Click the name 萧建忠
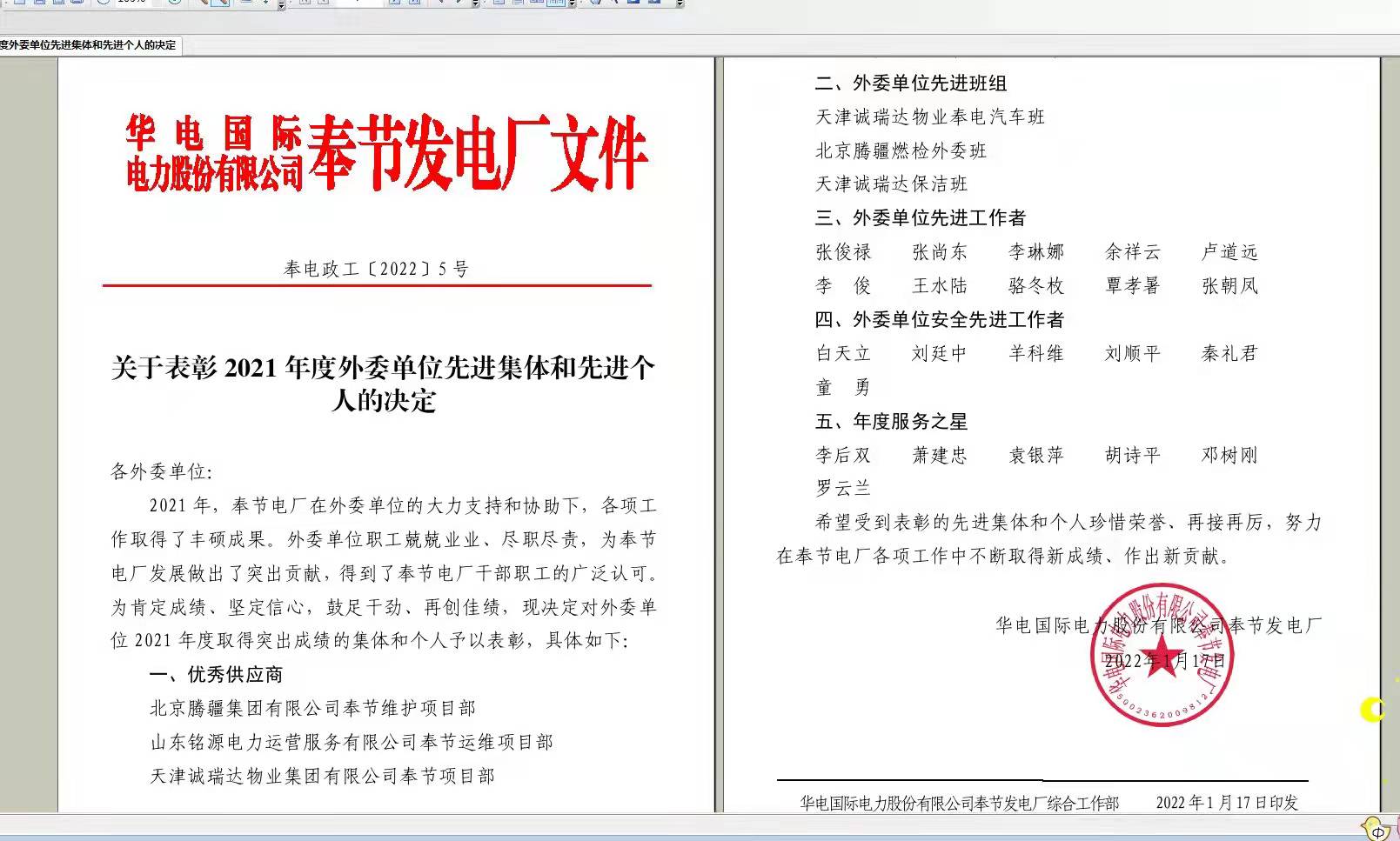This screenshot has height=841, width=1400. [x=940, y=455]
